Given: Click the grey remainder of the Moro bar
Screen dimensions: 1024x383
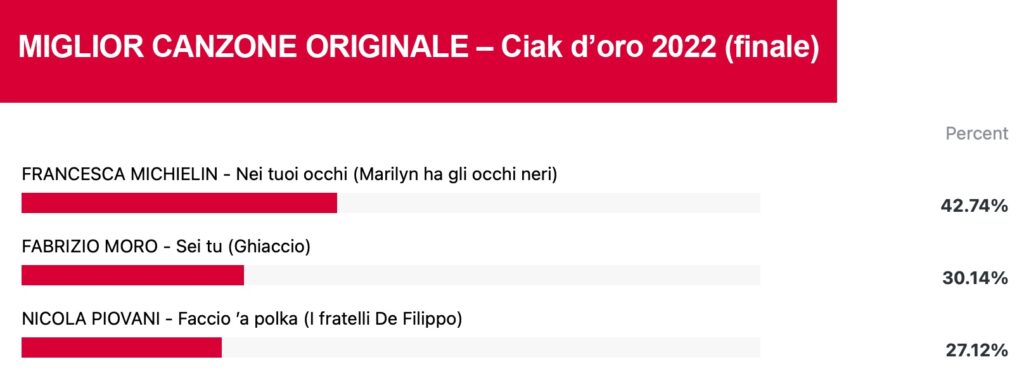Looking at the screenshot, I should pyautogui.click(x=502, y=275).
